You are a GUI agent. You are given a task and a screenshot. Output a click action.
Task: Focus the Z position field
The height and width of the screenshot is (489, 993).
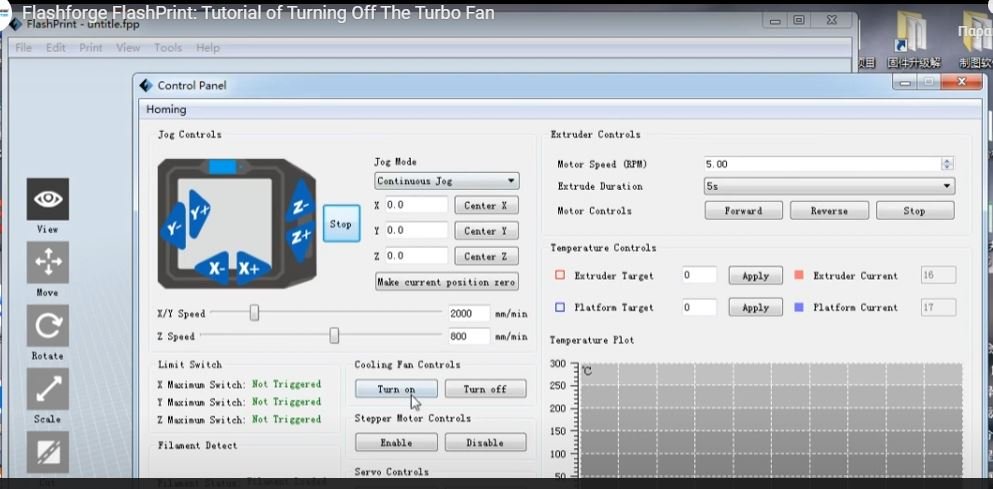416,256
